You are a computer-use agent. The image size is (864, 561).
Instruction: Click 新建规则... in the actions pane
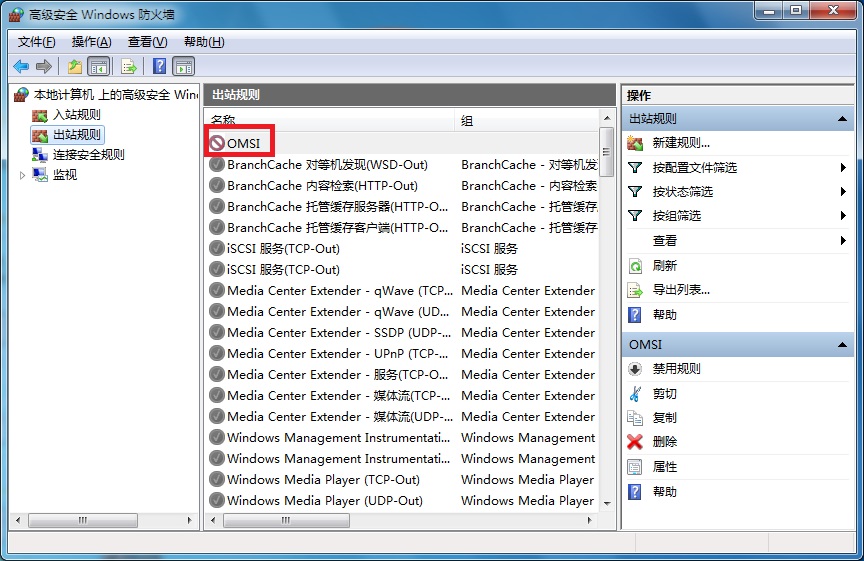pyautogui.click(x=681, y=143)
